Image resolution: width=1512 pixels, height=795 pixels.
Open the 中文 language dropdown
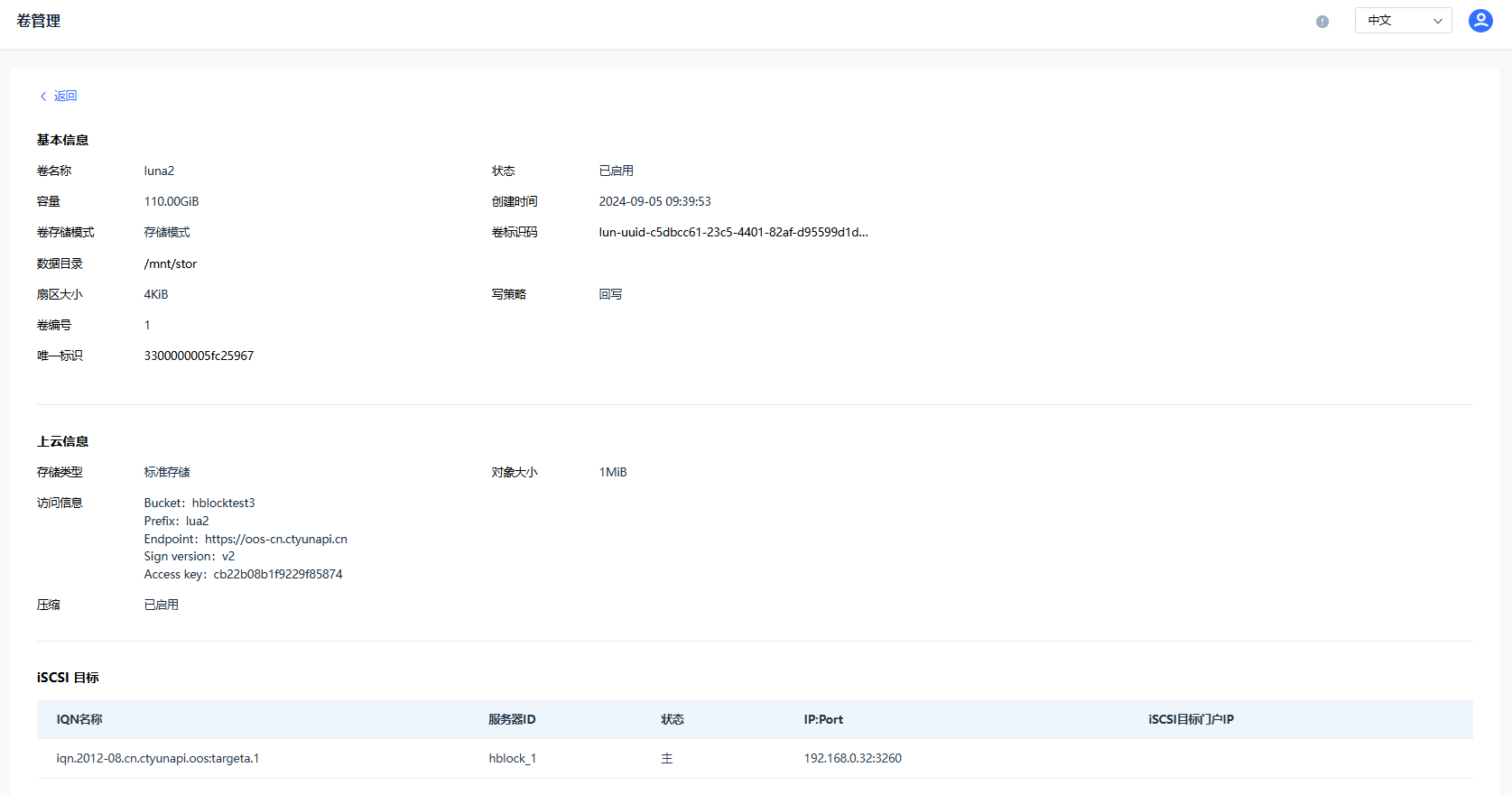pos(1403,21)
